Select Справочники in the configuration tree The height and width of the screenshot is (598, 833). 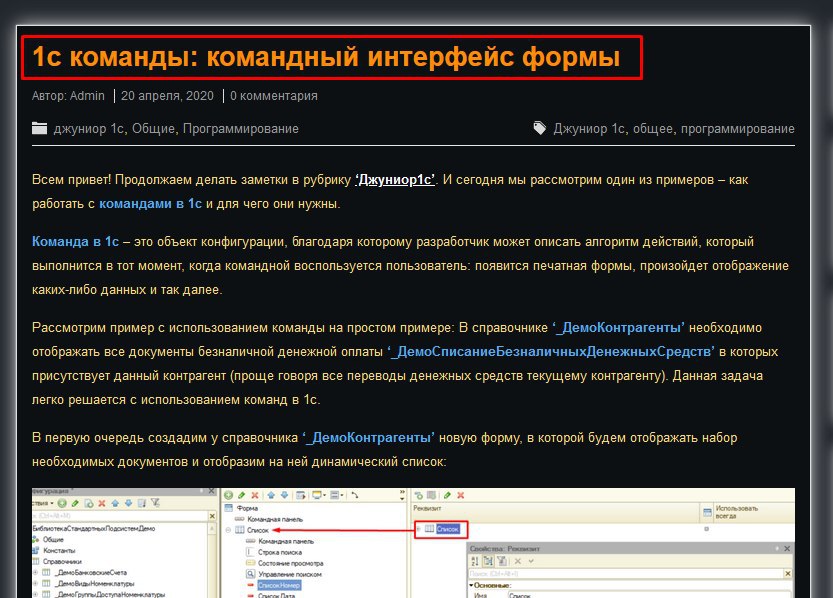62,561
